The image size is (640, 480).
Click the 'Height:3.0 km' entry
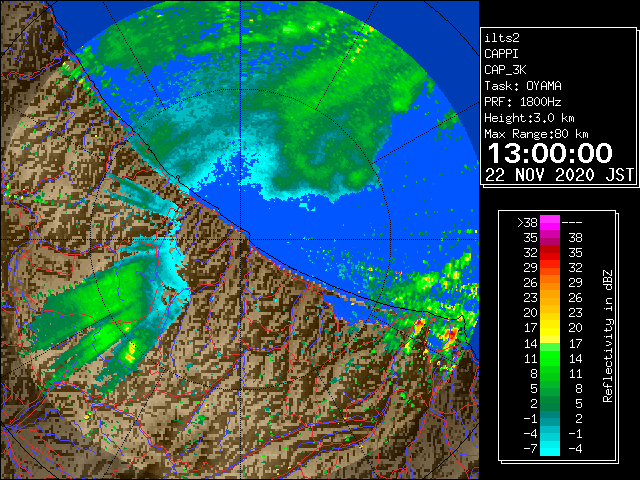[529, 118]
